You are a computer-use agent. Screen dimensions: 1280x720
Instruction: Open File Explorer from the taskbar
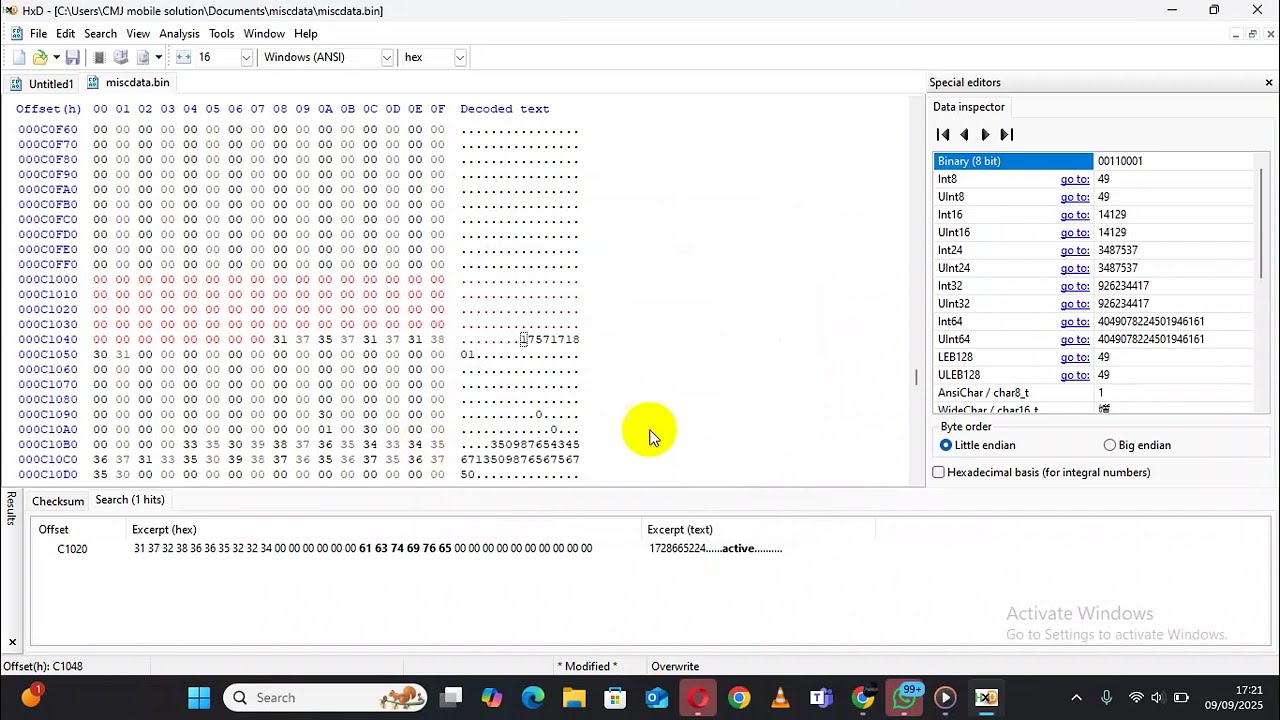pos(574,698)
